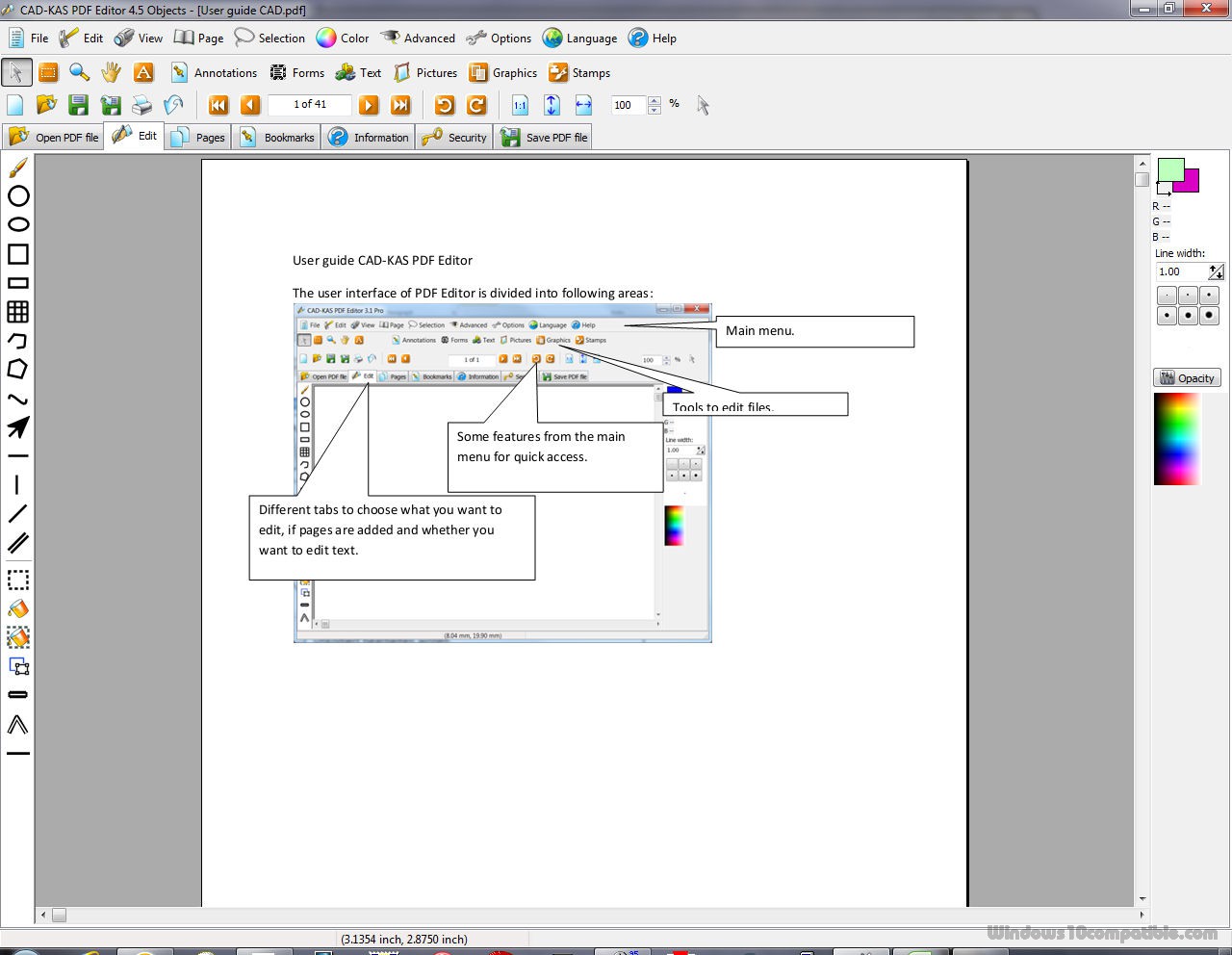Select the arrow drawing tool
The height and width of the screenshot is (955, 1232).
[17, 427]
